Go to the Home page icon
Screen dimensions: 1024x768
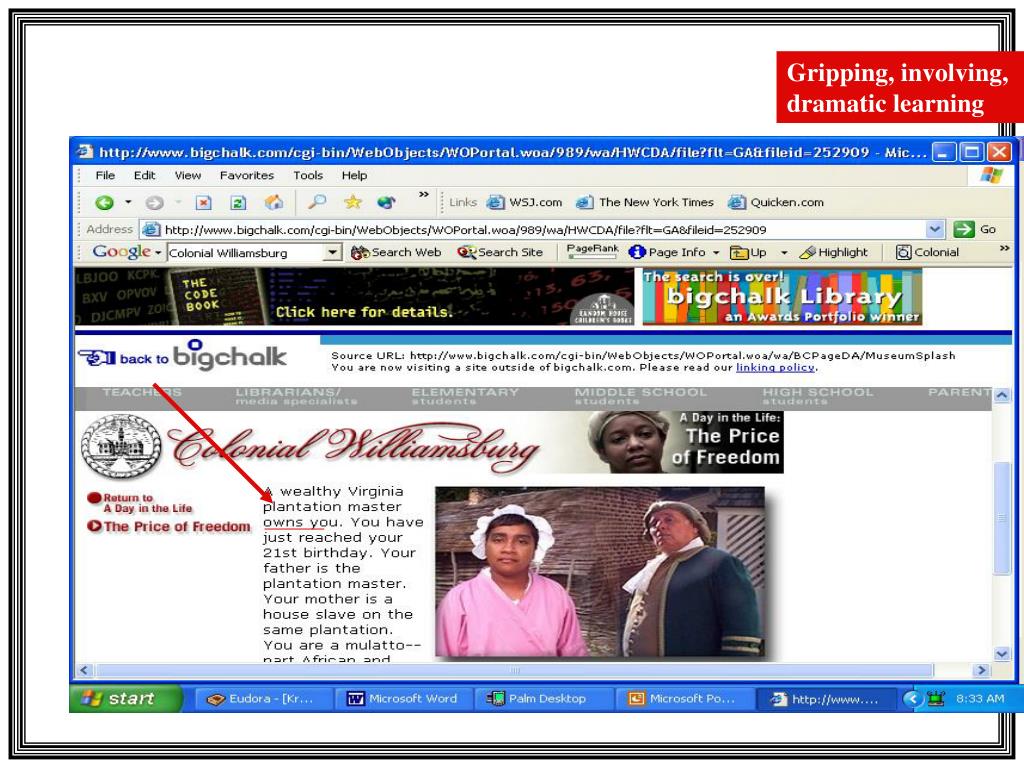(x=274, y=203)
